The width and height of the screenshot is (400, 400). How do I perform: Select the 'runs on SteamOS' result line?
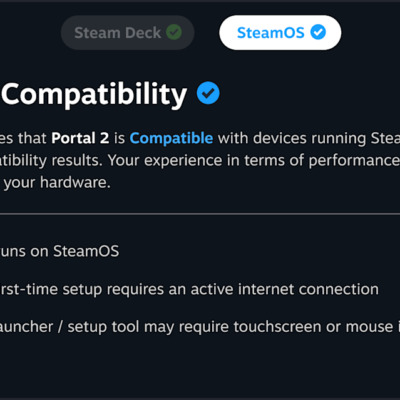point(59,251)
